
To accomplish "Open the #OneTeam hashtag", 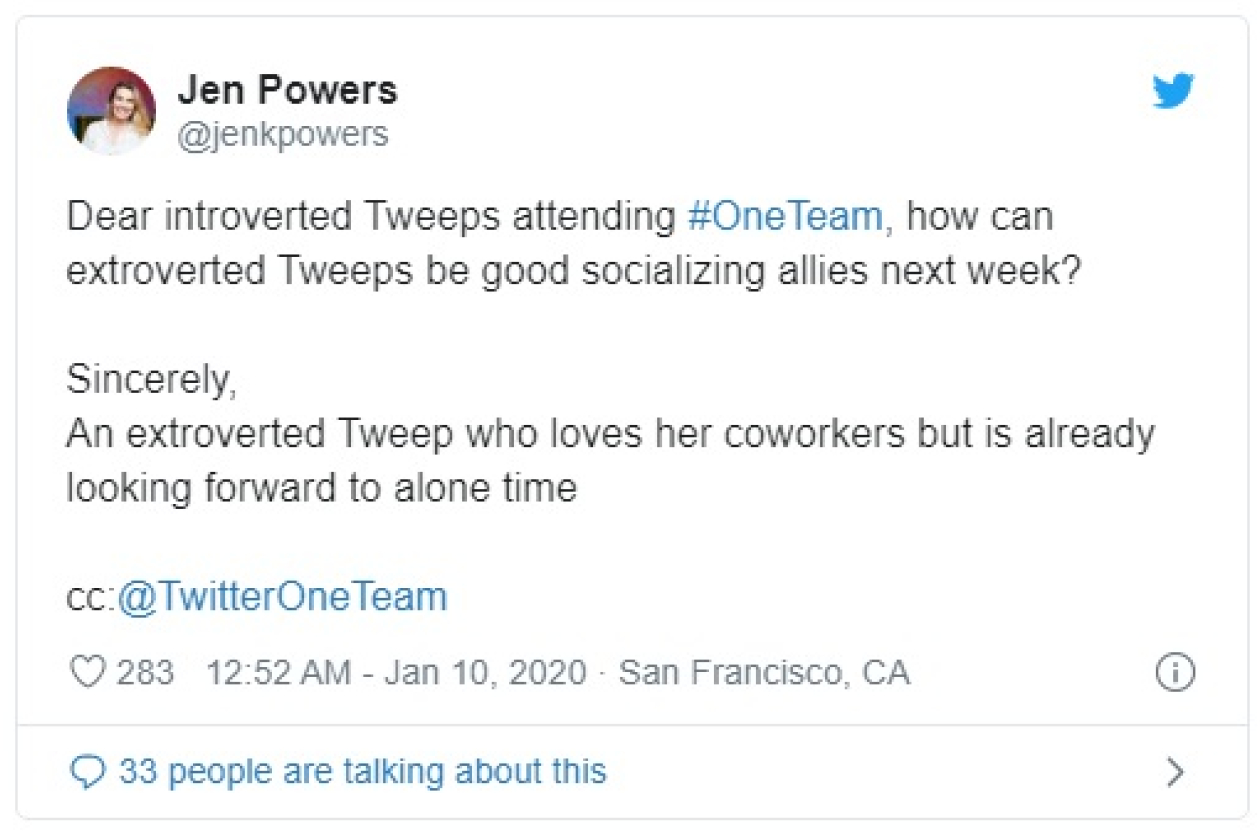I will coord(786,217).
